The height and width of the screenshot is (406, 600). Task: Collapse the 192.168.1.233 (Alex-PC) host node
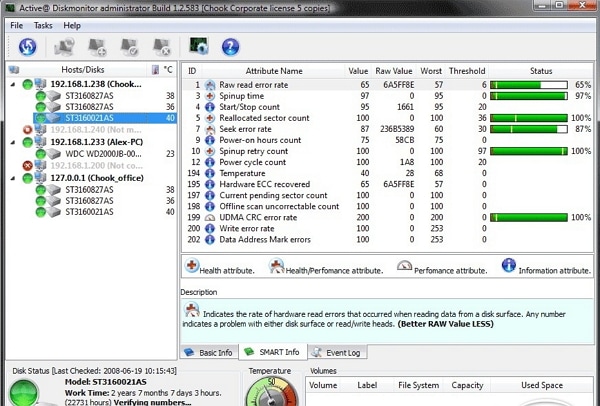tap(13, 142)
